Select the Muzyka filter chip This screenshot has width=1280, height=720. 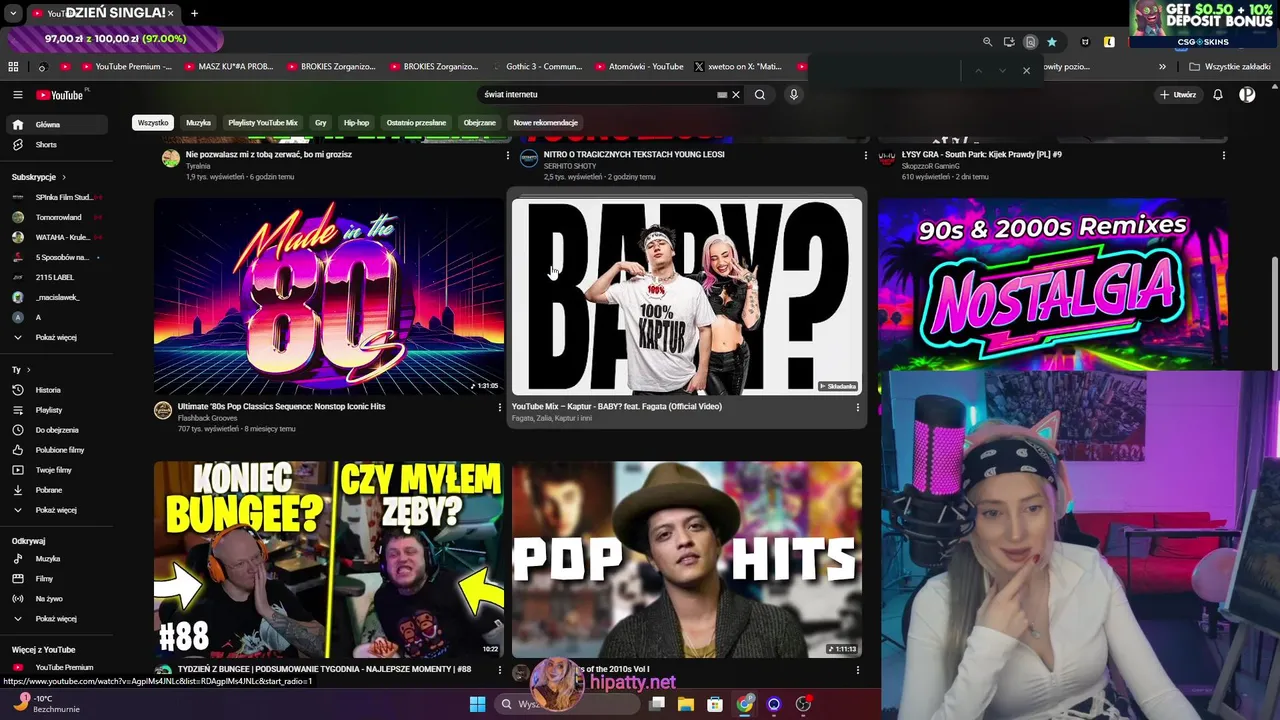tap(198, 123)
